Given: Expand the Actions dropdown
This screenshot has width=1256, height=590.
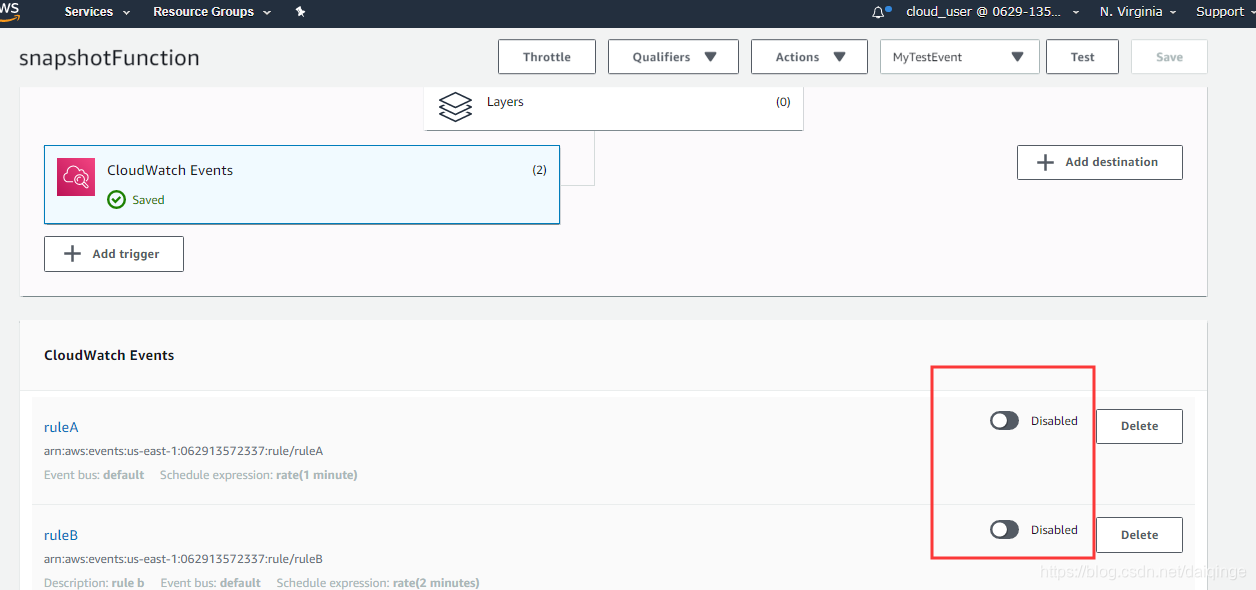Looking at the screenshot, I should point(809,57).
